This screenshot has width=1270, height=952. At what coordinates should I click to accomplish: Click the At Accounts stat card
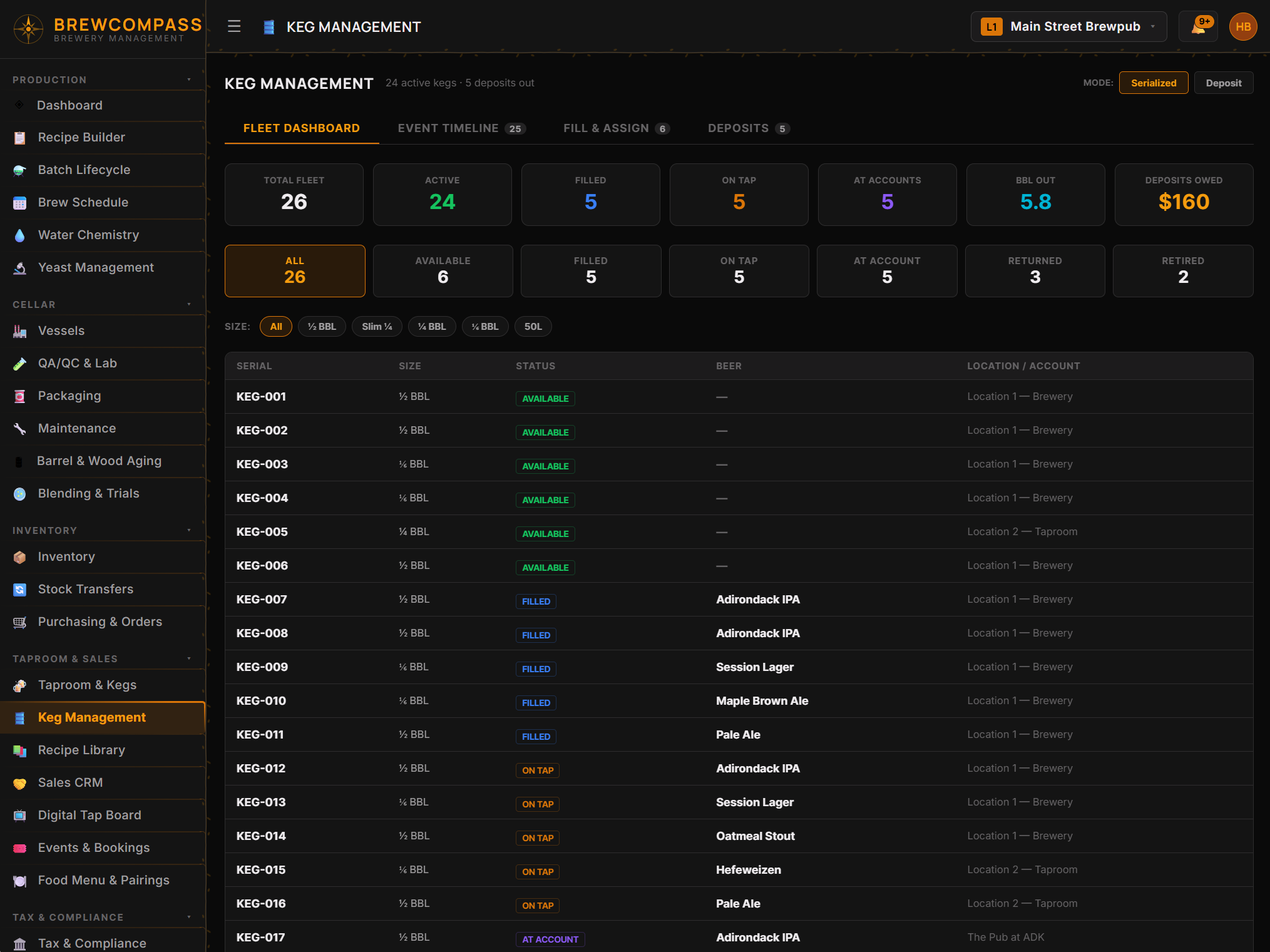coord(887,195)
